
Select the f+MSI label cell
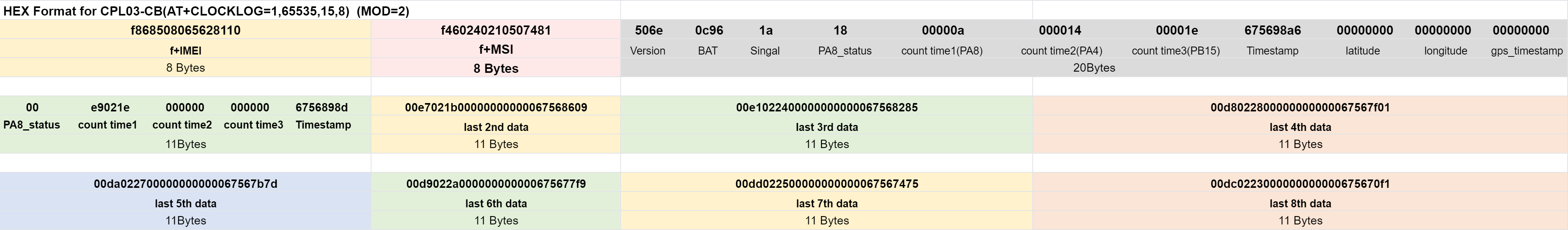tap(496, 49)
